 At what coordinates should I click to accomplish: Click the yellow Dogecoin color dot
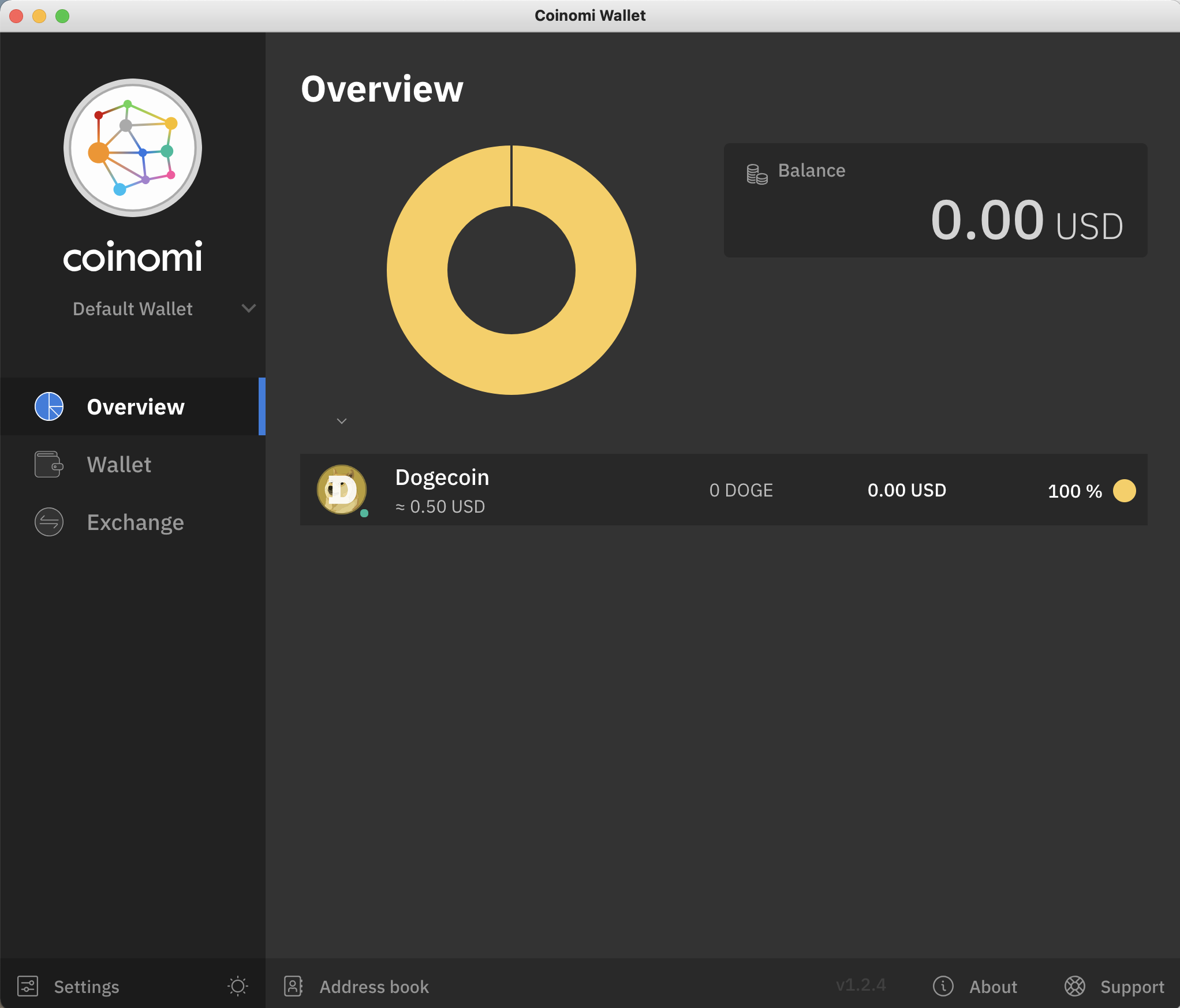(x=1124, y=491)
